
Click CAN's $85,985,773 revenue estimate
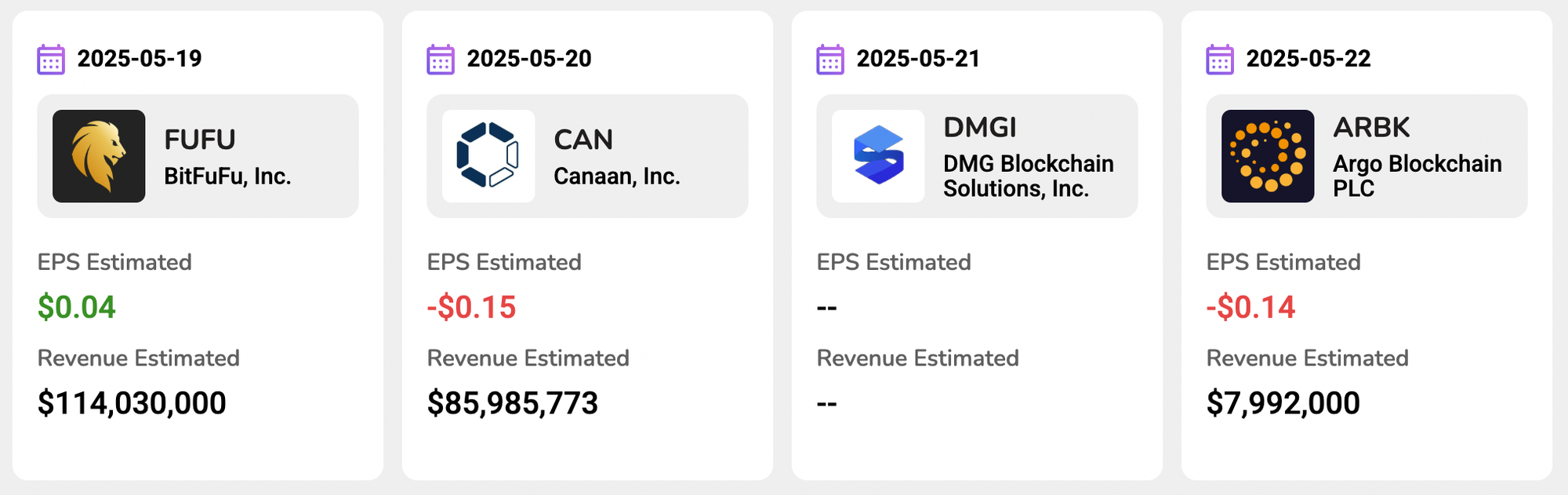pos(513,403)
